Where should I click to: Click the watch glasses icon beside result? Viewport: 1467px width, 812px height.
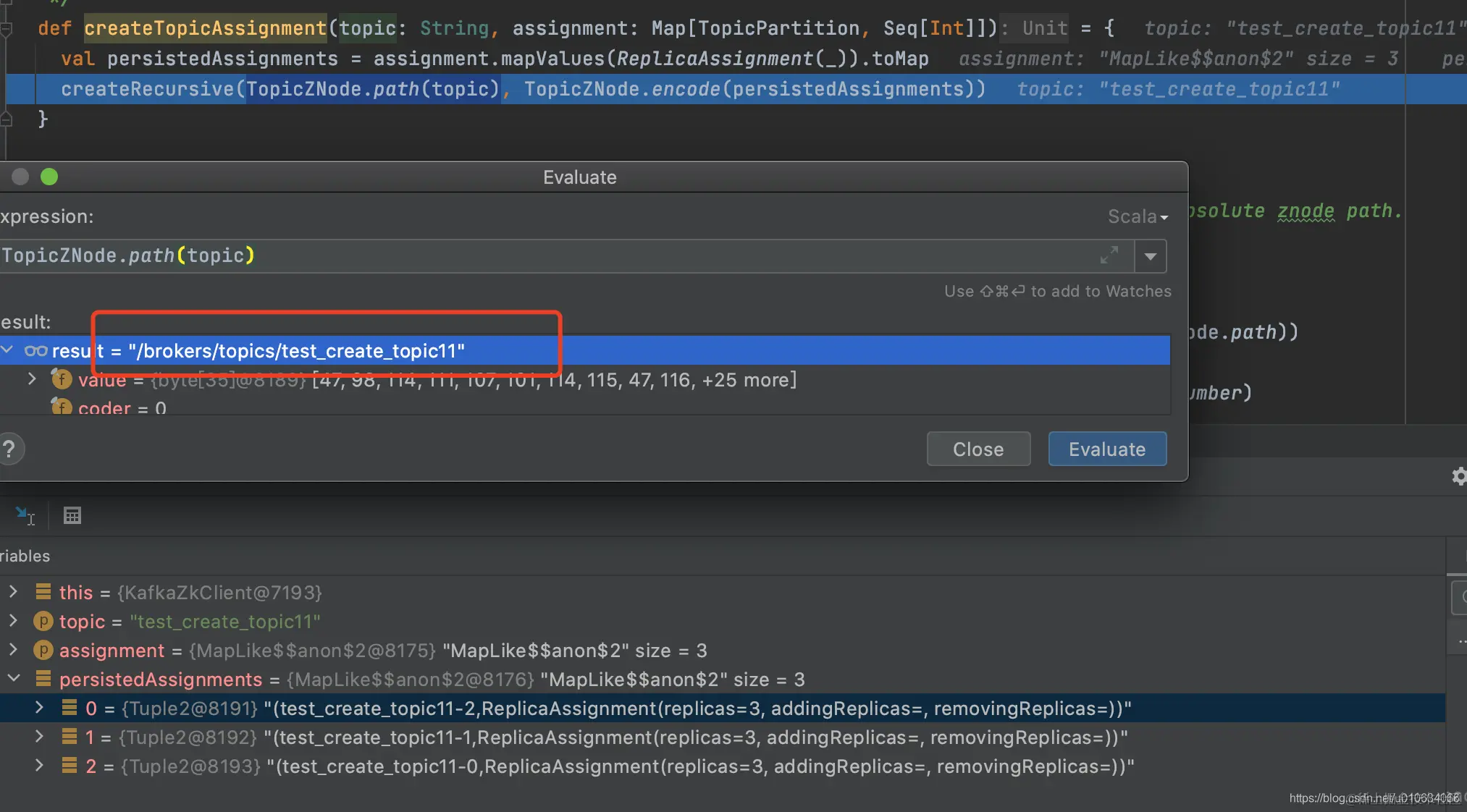[x=35, y=351]
